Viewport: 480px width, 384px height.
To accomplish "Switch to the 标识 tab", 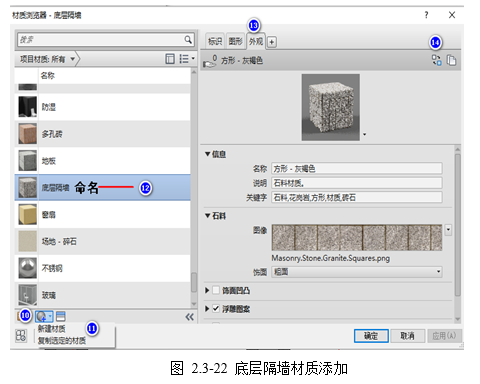I will point(215,41).
